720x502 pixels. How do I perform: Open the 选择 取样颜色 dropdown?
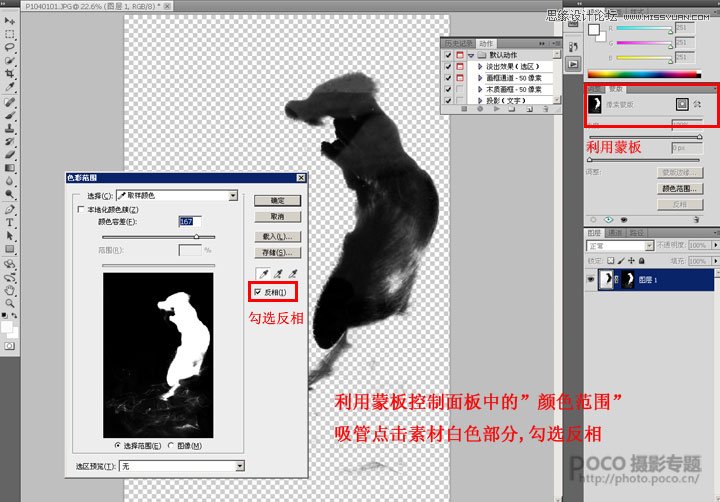coord(232,196)
